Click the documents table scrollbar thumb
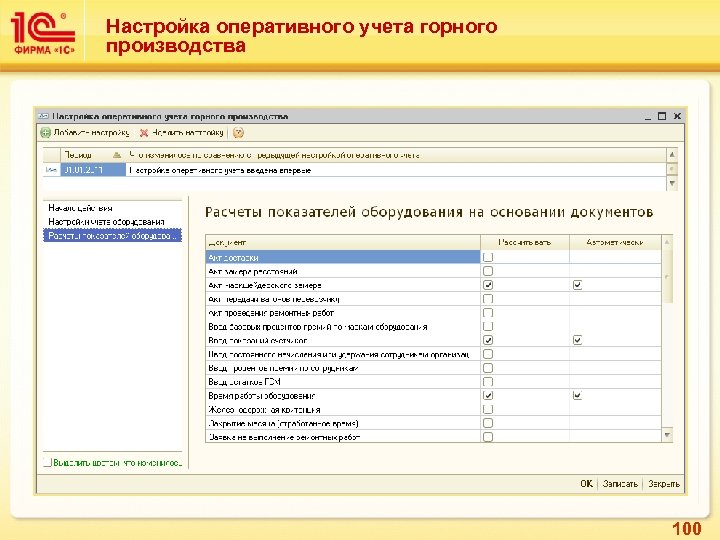Viewport: 720px width, 540px height. [x=667, y=277]
